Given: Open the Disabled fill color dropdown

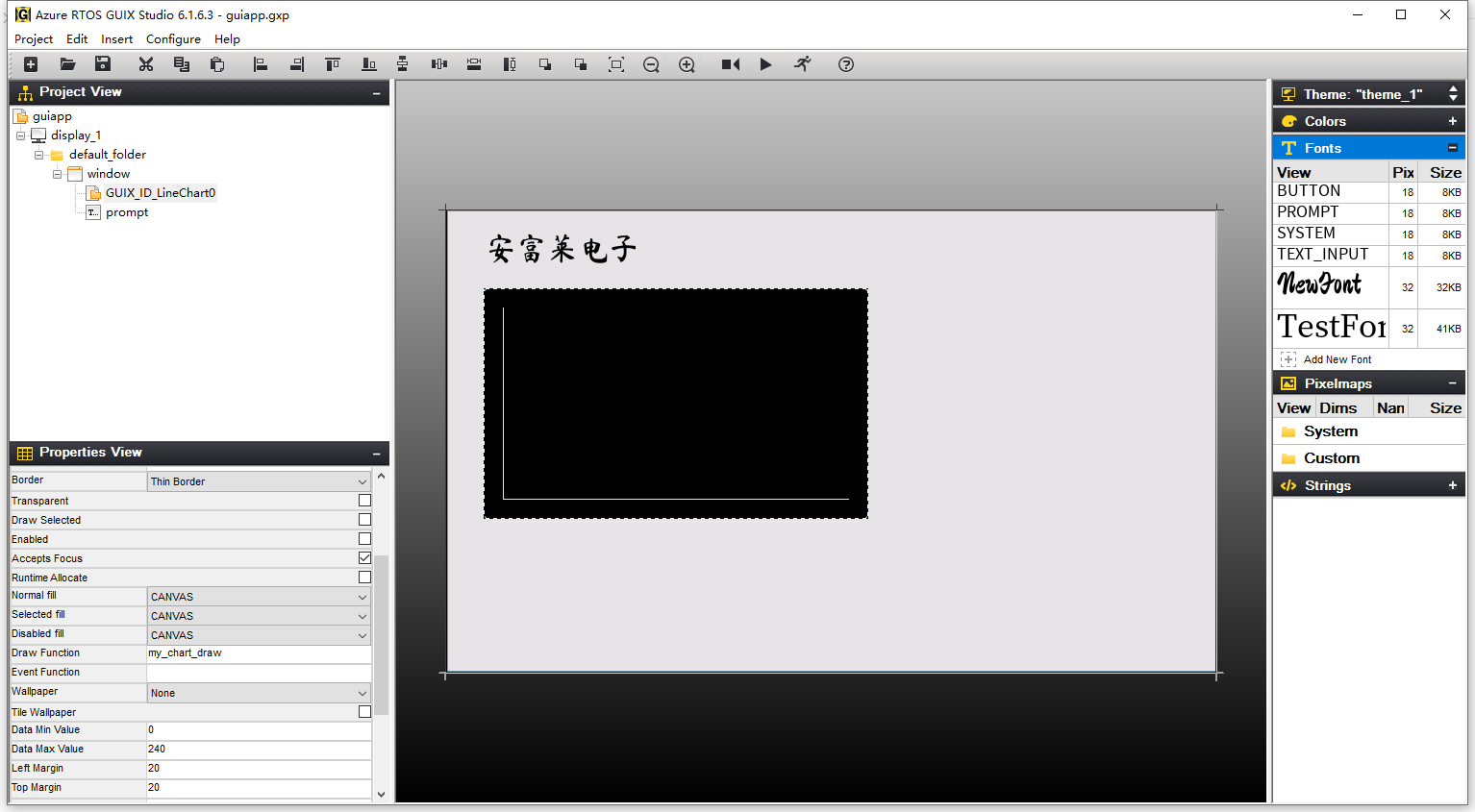Looking at the screenshot, I should pos(259,635).
